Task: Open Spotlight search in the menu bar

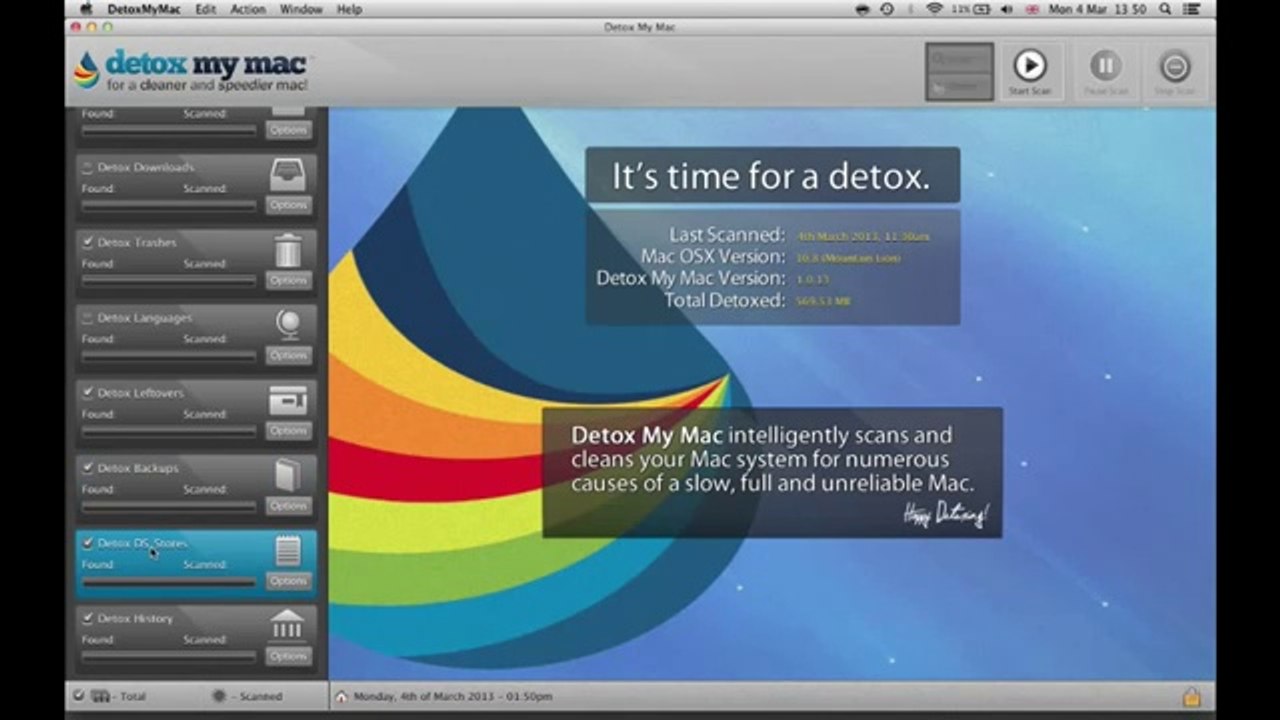Action: tap(1166, 9)
